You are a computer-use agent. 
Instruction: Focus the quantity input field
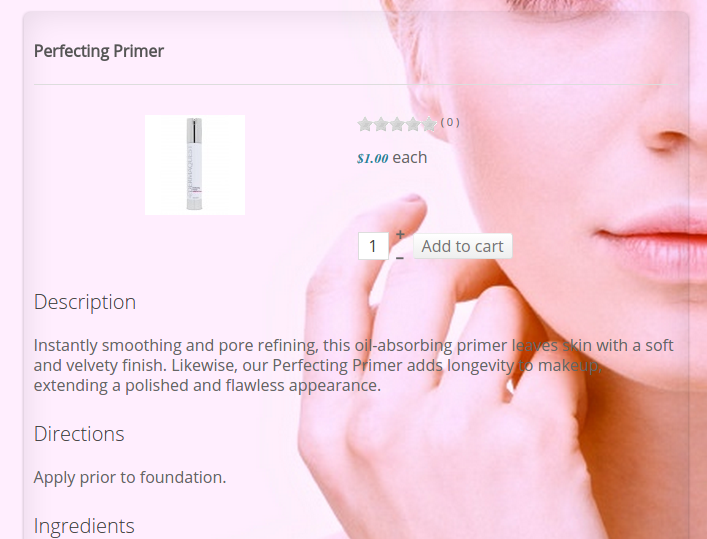[x=373, y=246]
